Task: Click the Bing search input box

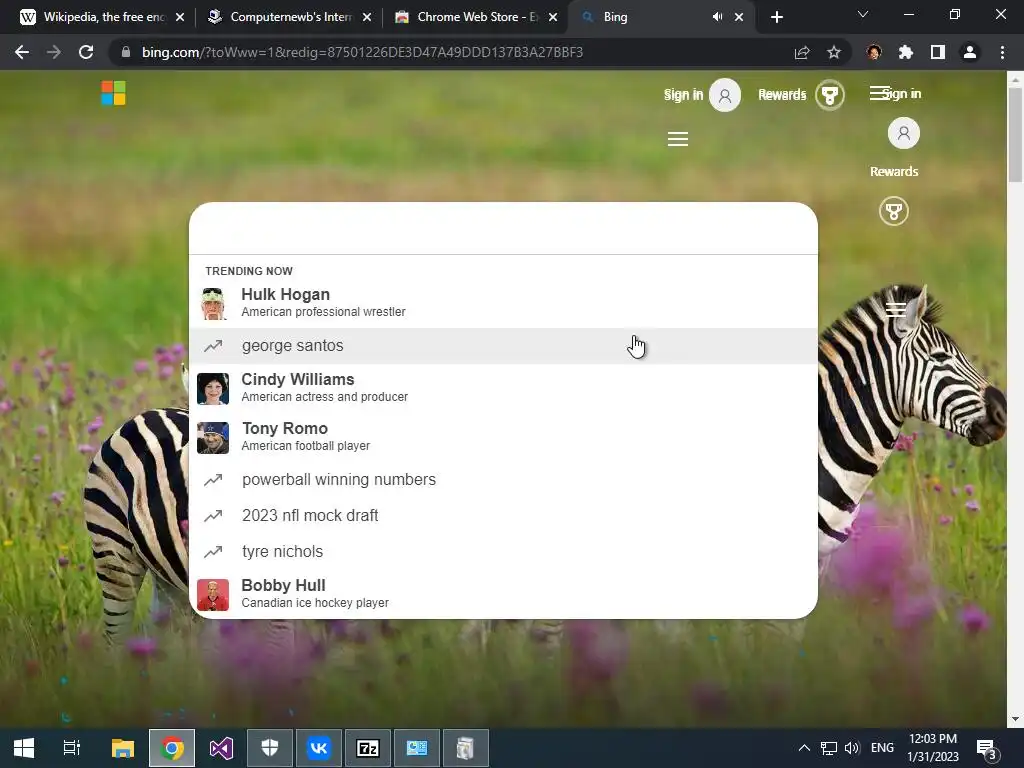Action: 503,229
